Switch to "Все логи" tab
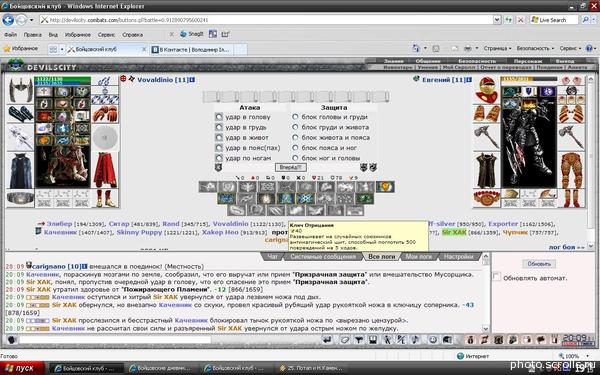600x375 pixels. click(381, 257)
